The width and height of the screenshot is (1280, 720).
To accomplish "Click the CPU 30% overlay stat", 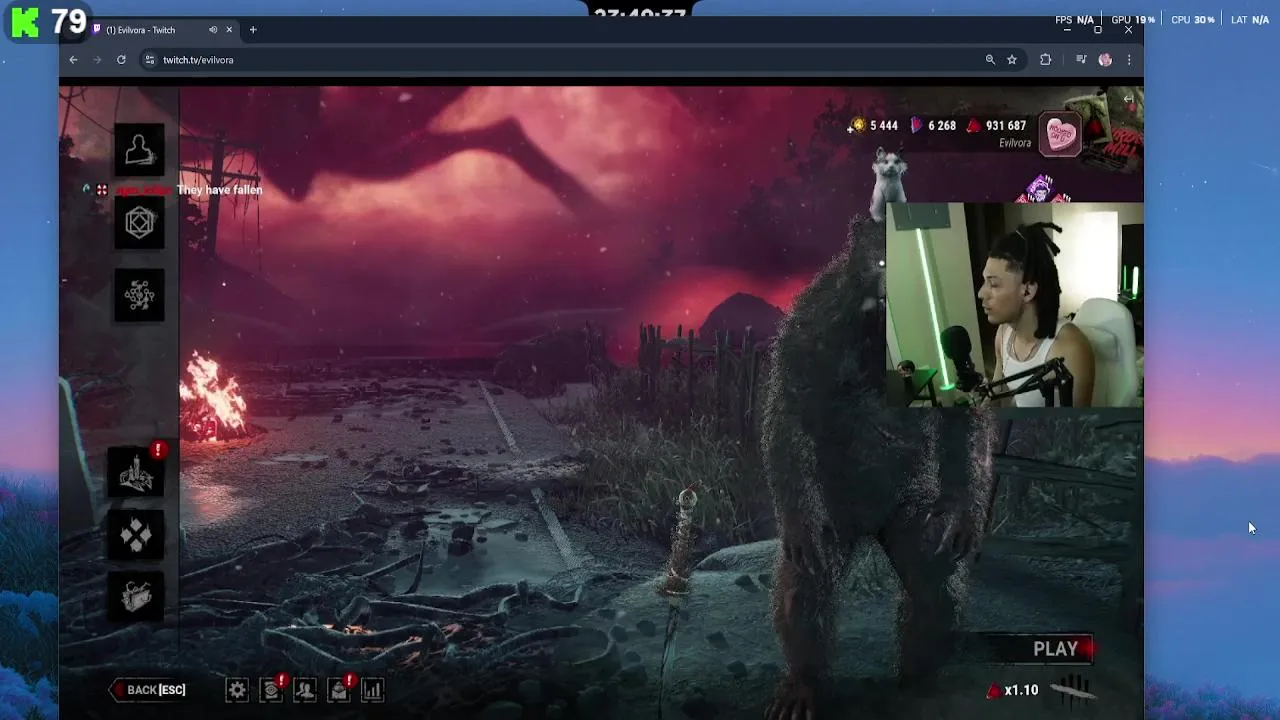I will pos(1192,20).
